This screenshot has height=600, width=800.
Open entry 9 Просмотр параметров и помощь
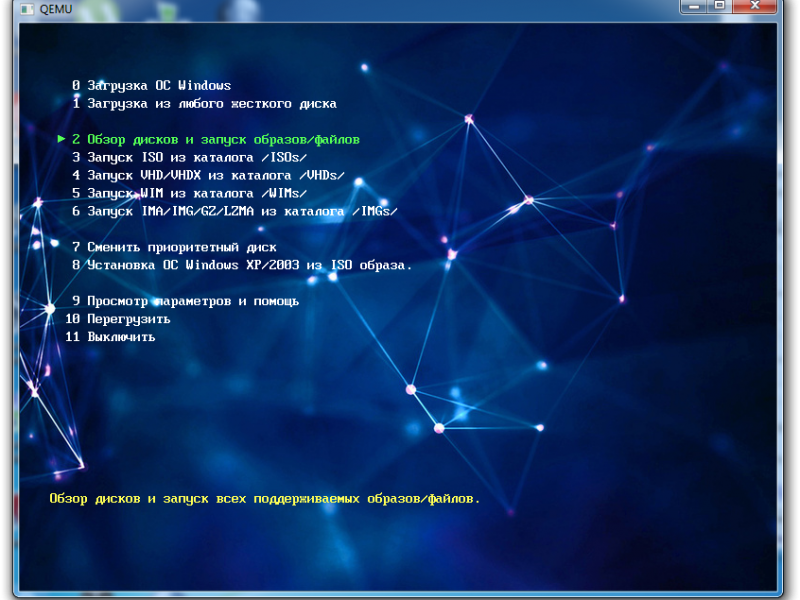(x=185, y=301)
